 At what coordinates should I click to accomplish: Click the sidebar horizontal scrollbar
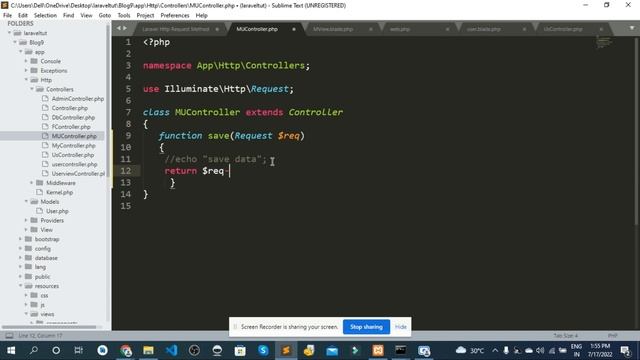(49, 327)
